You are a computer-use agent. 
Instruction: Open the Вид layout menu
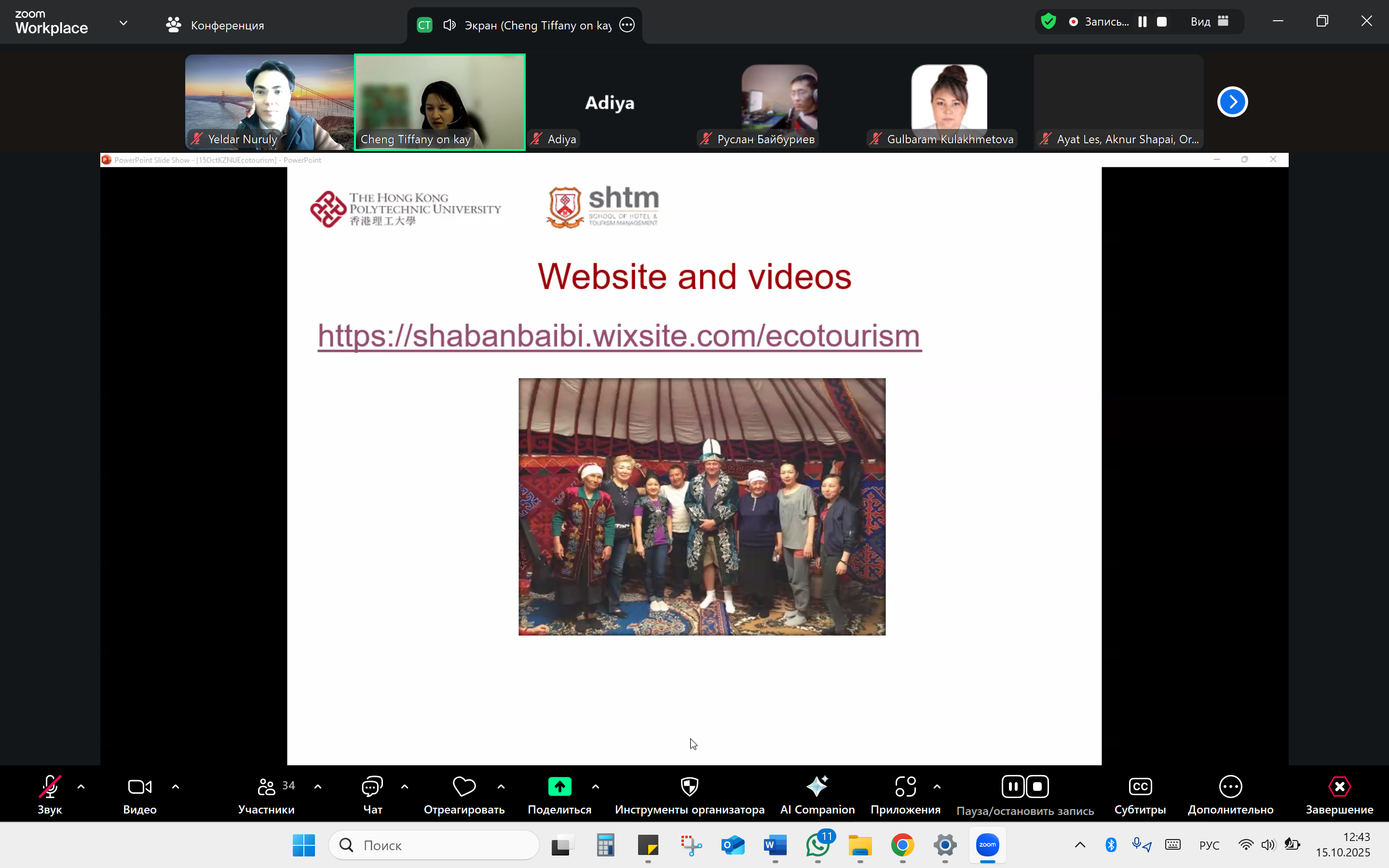(1209, 22)
